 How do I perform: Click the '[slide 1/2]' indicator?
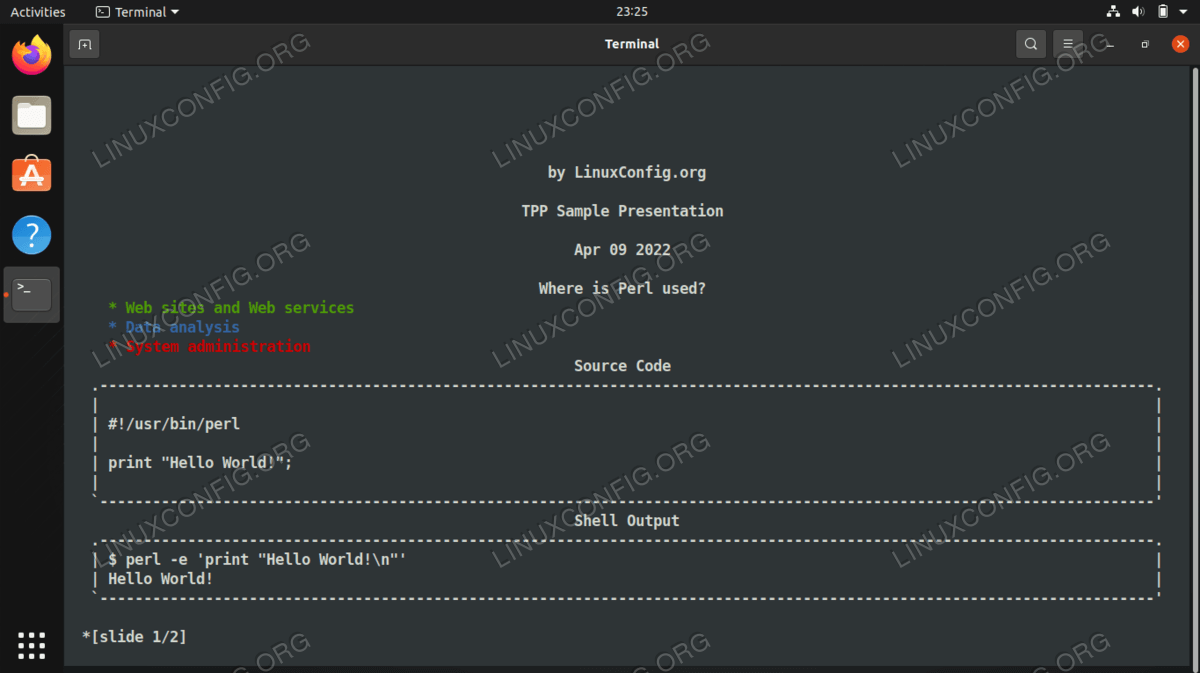(x=134, y=636)
